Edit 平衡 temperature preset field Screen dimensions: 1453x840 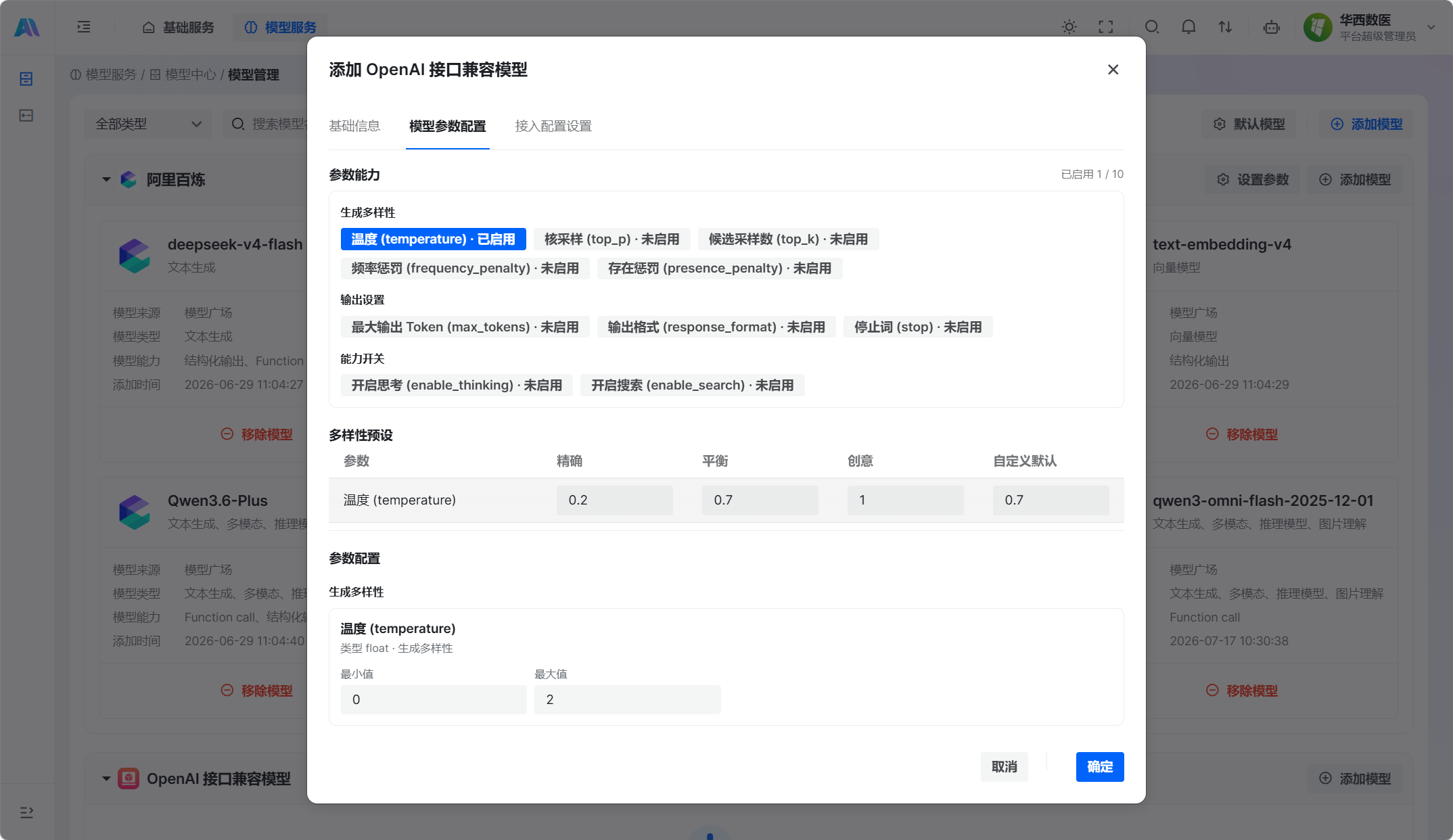point(760,500)
